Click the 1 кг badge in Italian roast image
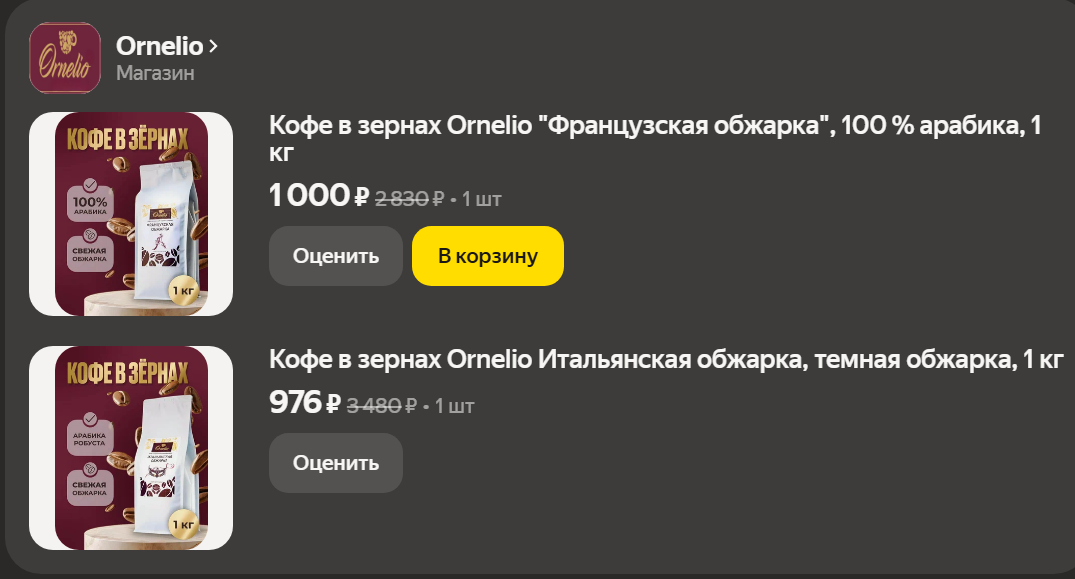Image resolution: width=1075 pixels, height=579 pixels. [x=184, y=523]
